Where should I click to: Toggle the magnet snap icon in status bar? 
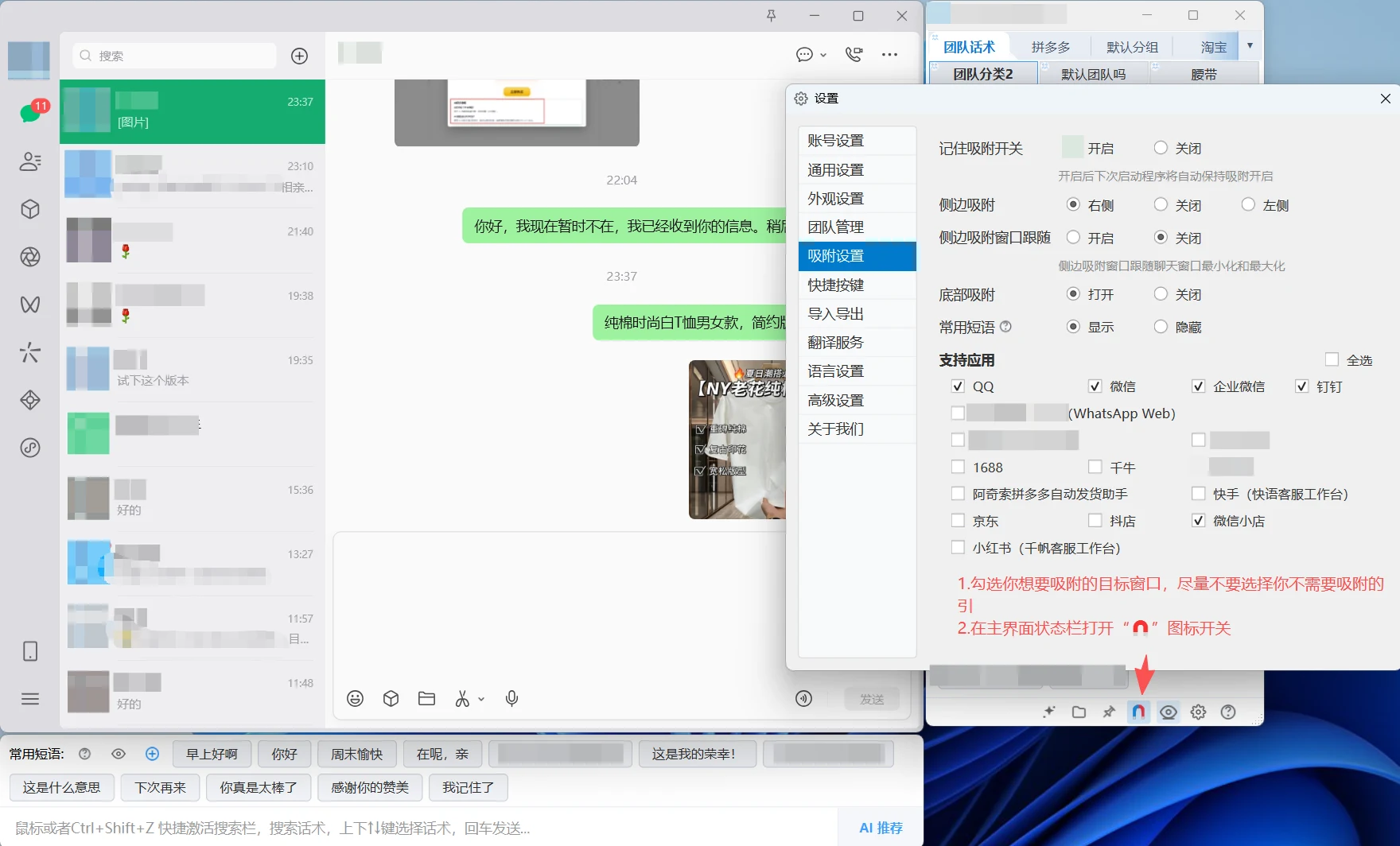click(x=1138, y=712)
